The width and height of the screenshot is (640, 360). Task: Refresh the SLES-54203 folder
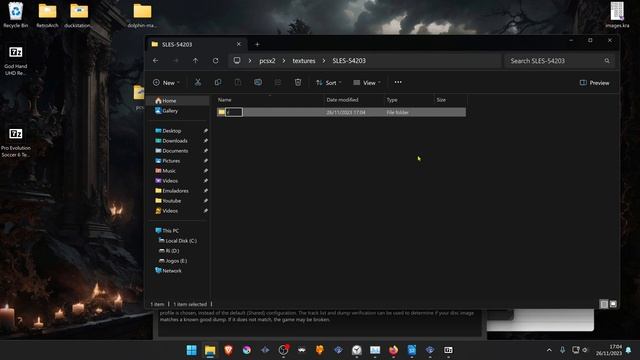coord(216,60)
